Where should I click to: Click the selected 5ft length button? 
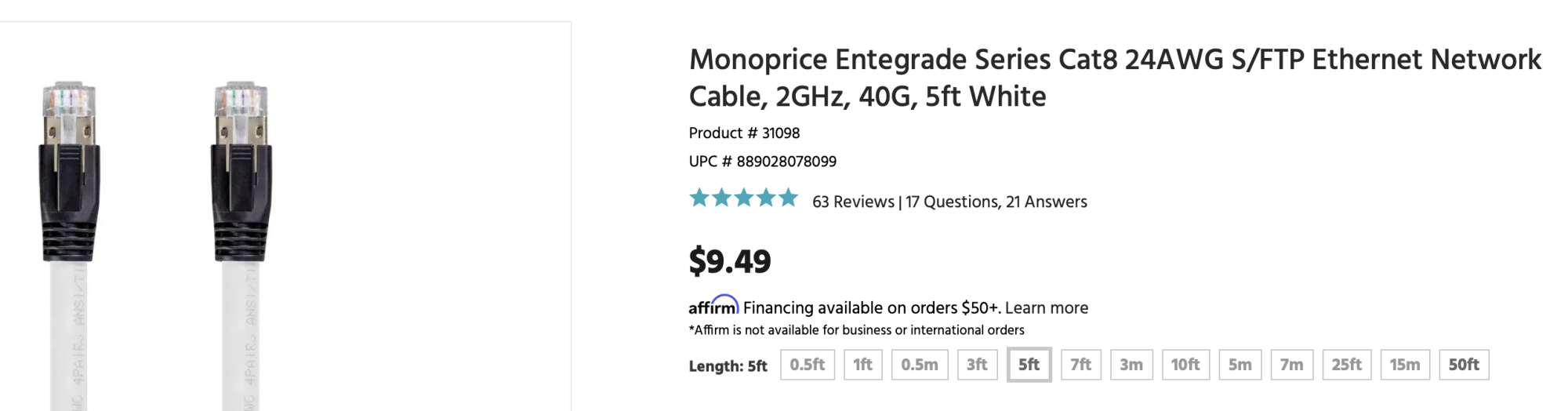[x=1029, y=365]
